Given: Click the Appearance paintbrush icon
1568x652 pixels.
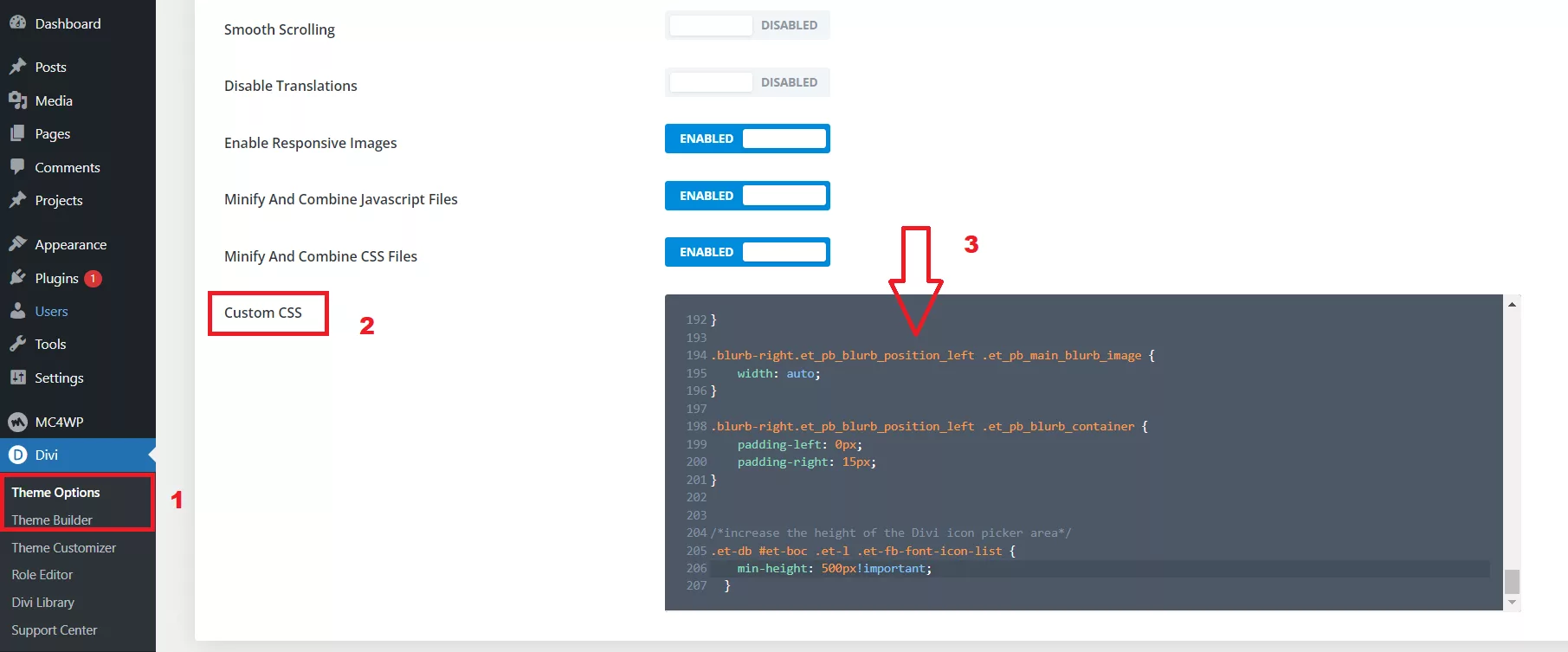Looking at the screenshot, I should 17,244.
